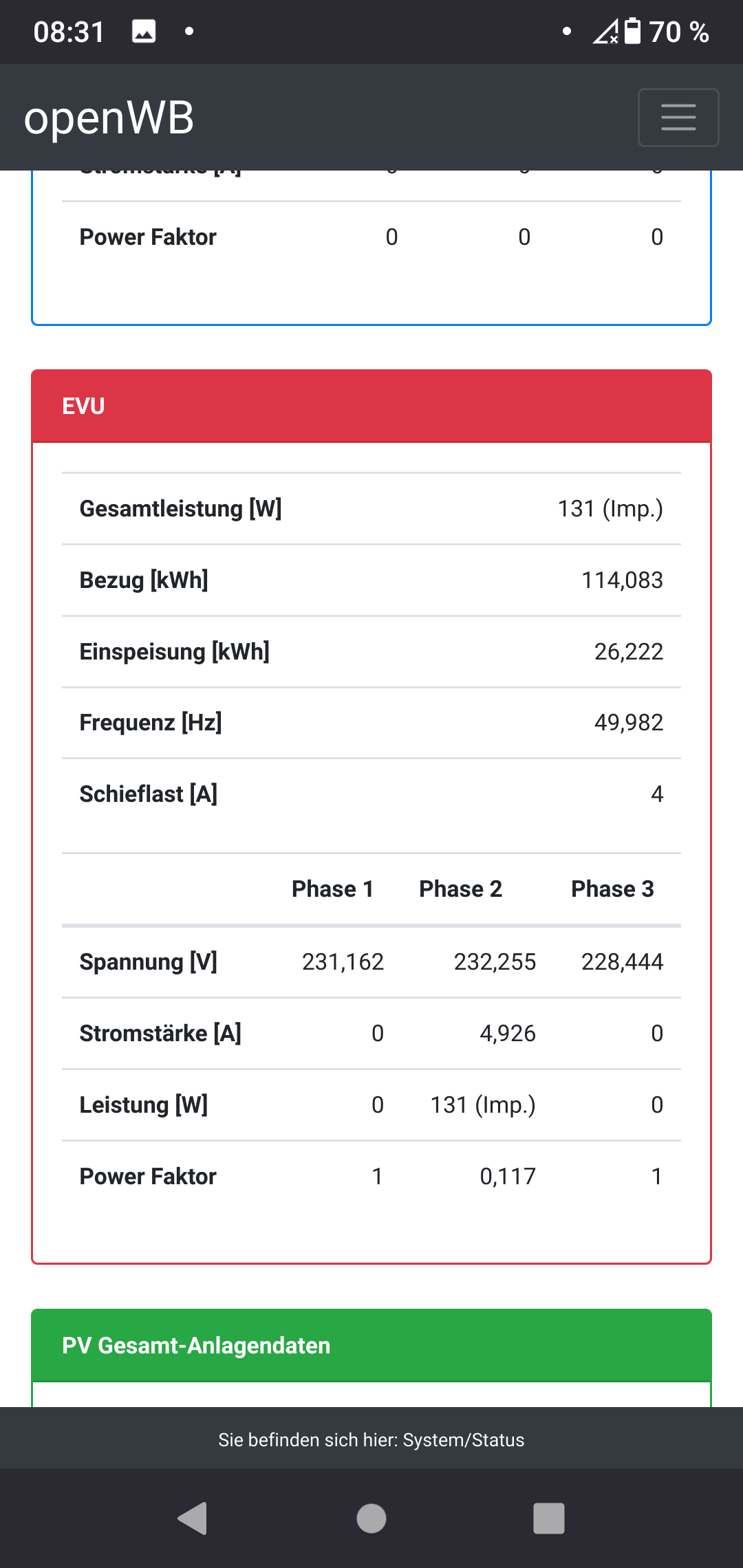
Task: Open the hamburger navigation menu
Action: [x=678, y=118]
